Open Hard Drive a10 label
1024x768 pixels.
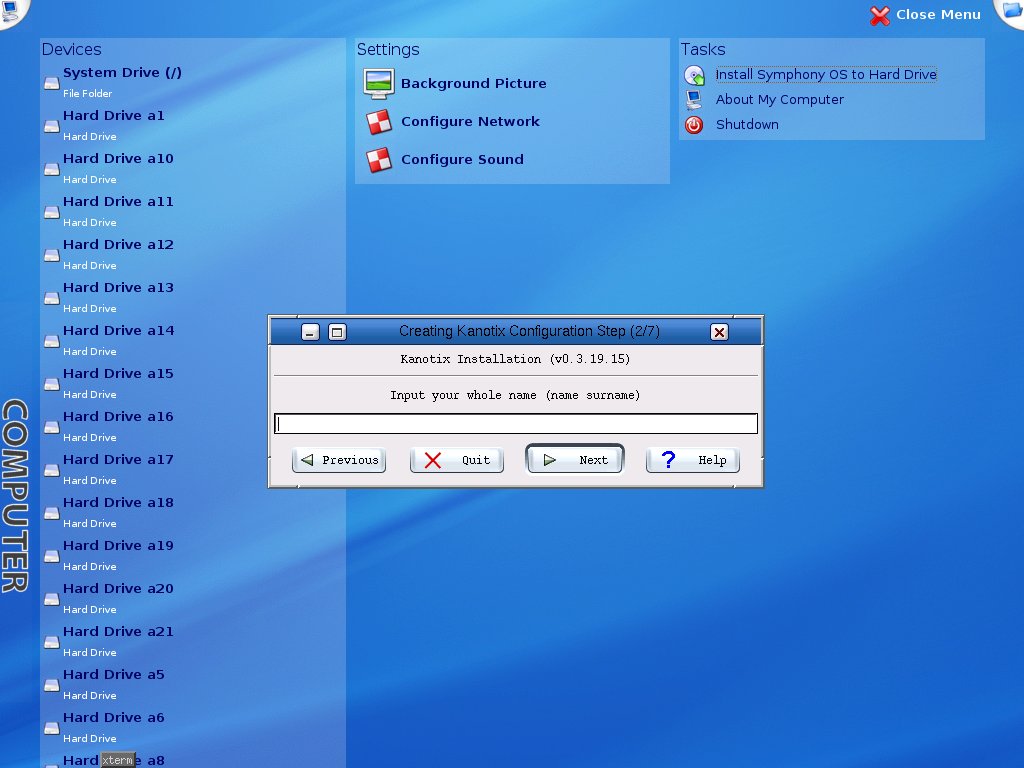pyautogui.click(x=118, y=159)
